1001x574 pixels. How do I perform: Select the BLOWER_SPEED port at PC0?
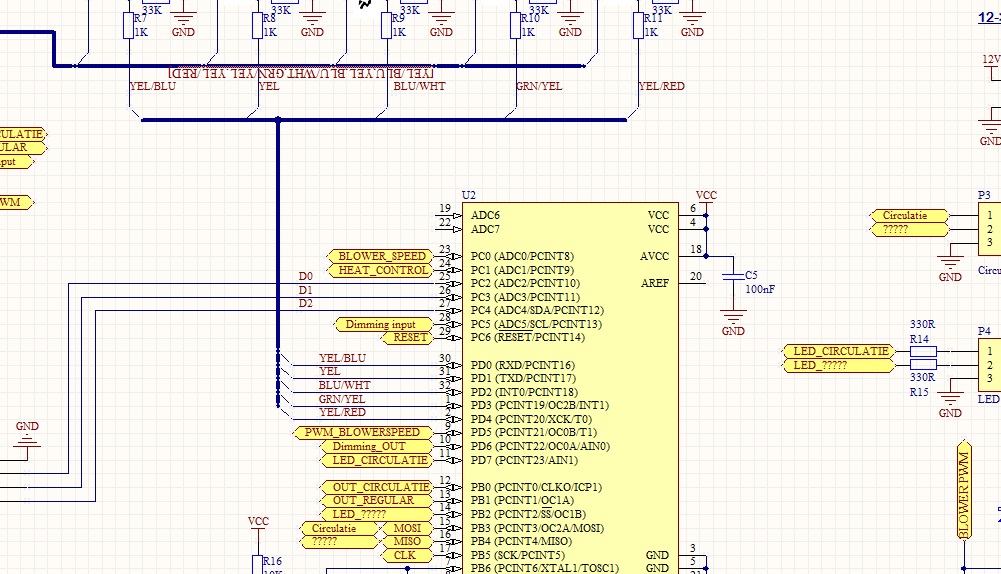380,256
